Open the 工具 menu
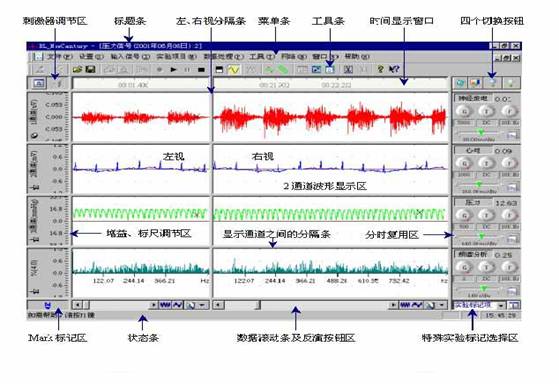Viewport: 559px width, 384px height. click(x=262, y=57)
